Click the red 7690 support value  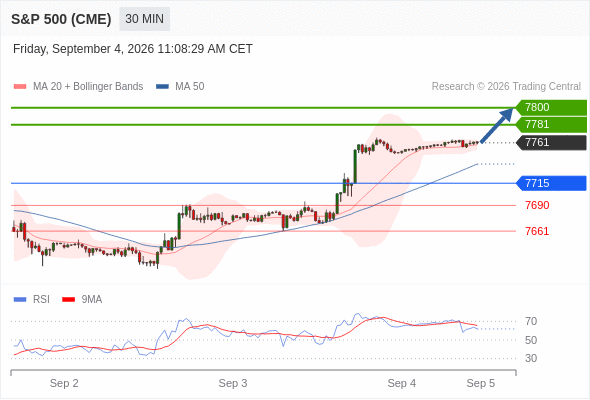pyautogui.click(x=537, y=205)
